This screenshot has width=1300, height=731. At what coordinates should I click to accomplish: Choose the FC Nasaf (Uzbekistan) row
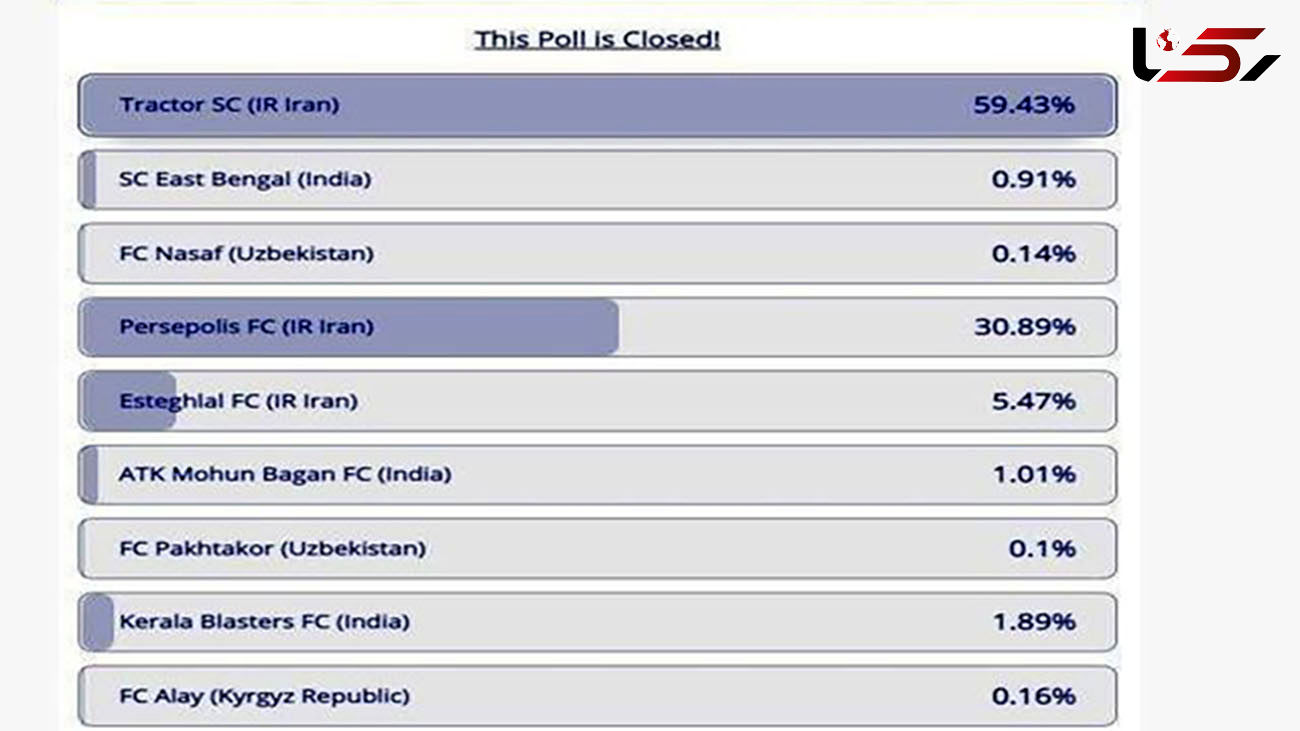(597, 254)
